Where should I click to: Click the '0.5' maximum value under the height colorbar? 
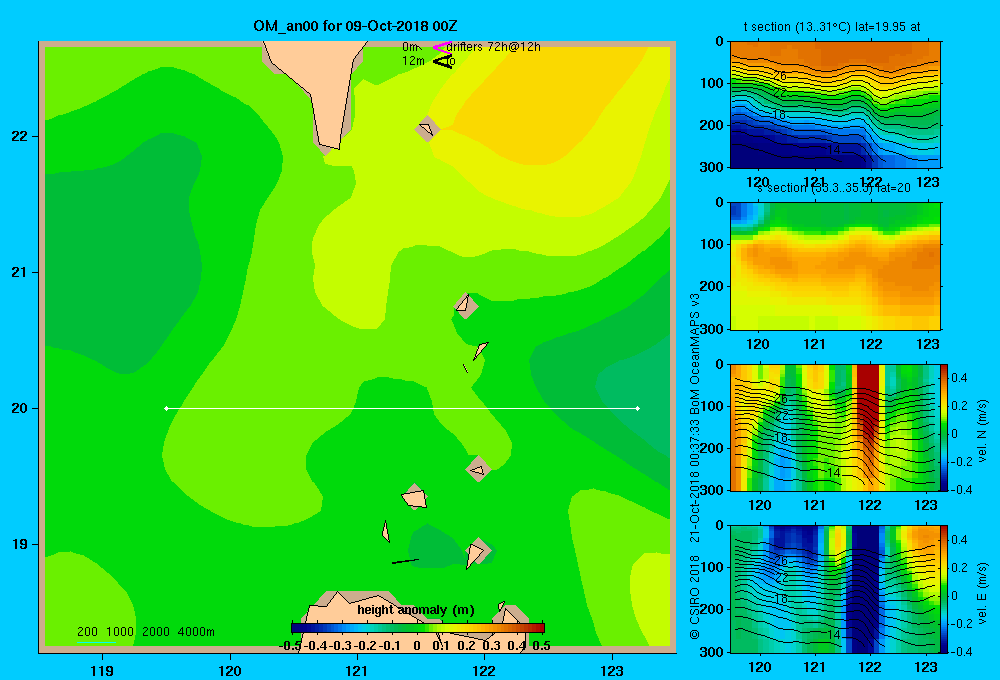coord(541,646)
